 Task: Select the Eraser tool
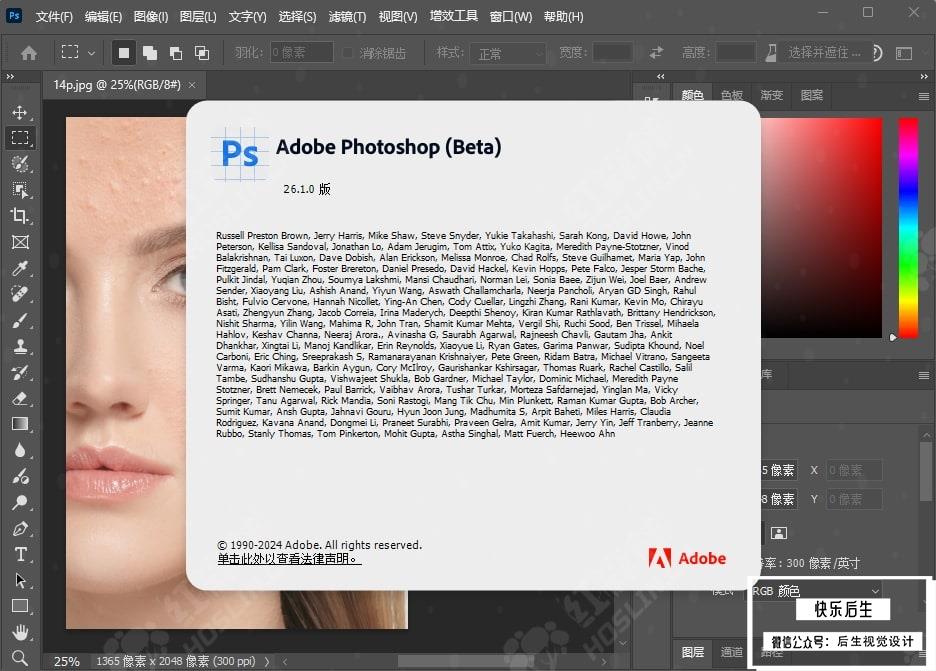(x=20, y=398)
